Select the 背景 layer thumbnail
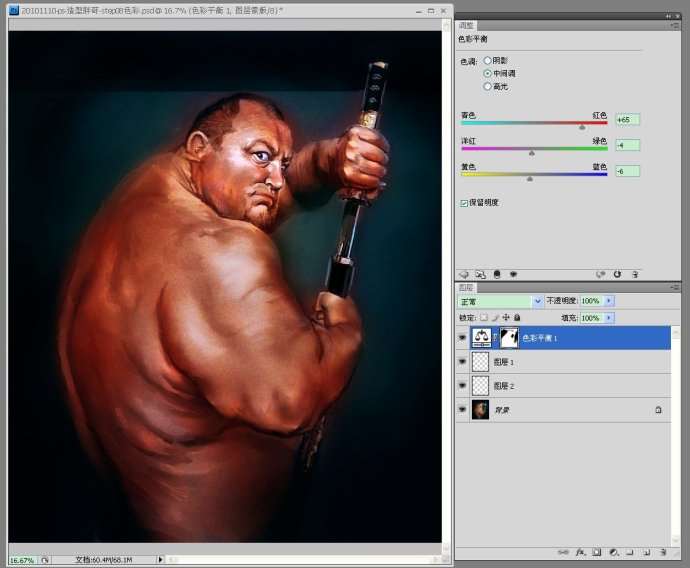Viewport: 690px width, 568px height. point(481,410)
